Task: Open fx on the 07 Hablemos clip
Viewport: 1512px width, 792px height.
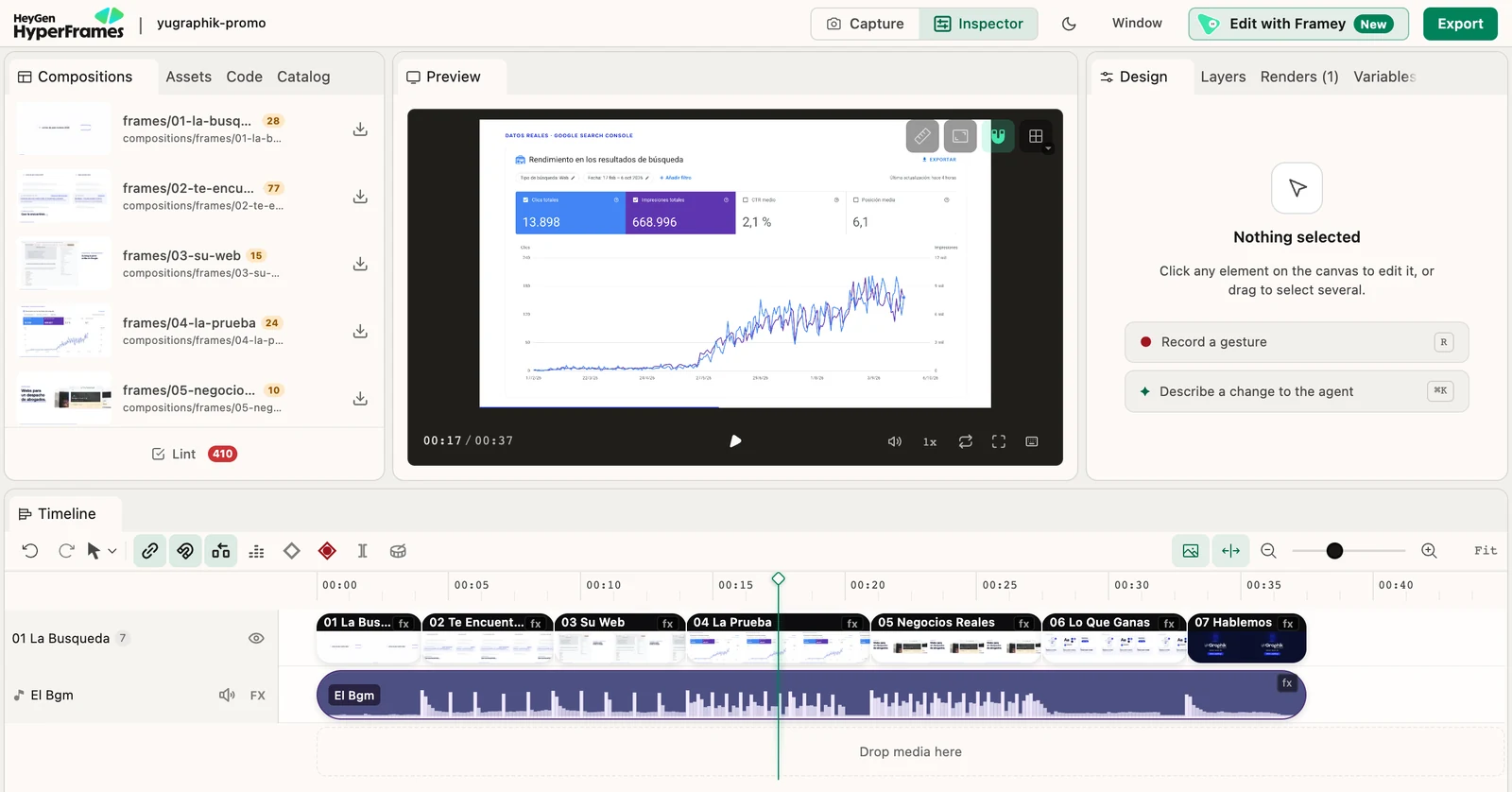Action: click(1288, 624)
